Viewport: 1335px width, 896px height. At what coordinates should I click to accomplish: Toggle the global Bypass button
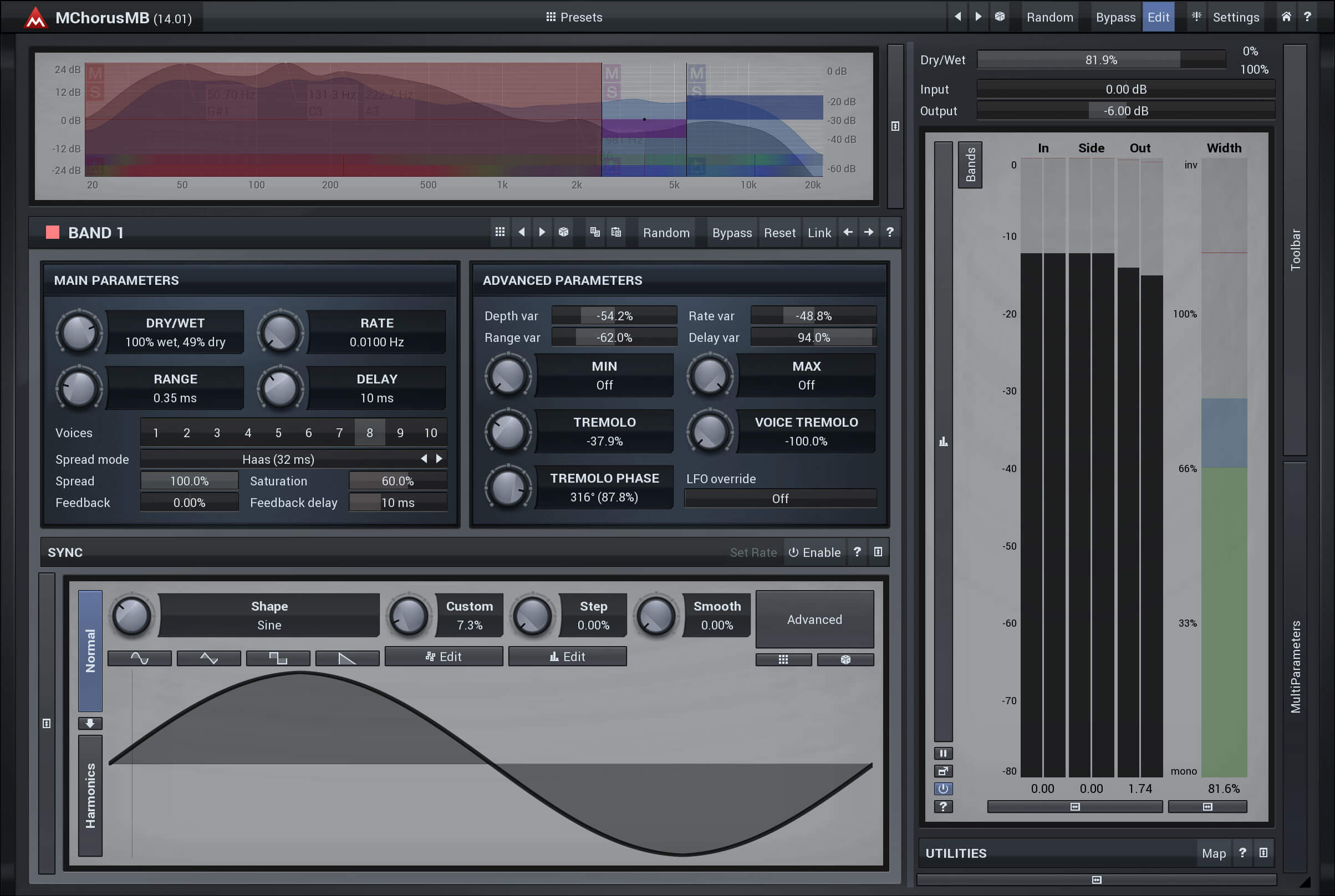point(1115,17)
